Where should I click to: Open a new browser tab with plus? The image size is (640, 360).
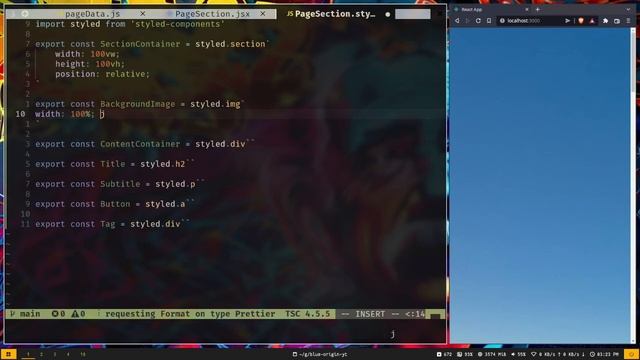pyautogui.click(x=538, y=9)
